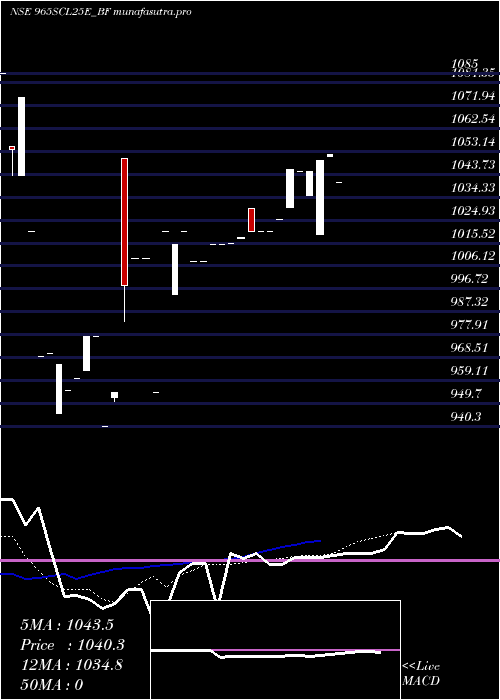Click the 996.72 price level label
The height and width of the screenshot is (700, 500).
[469, 279]
